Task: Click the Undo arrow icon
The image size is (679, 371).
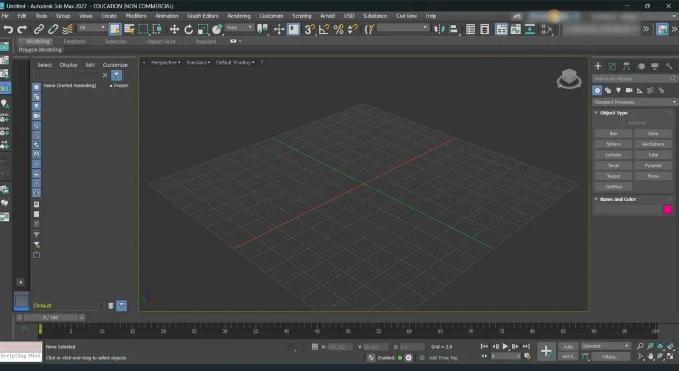Action: coord(8,29)
